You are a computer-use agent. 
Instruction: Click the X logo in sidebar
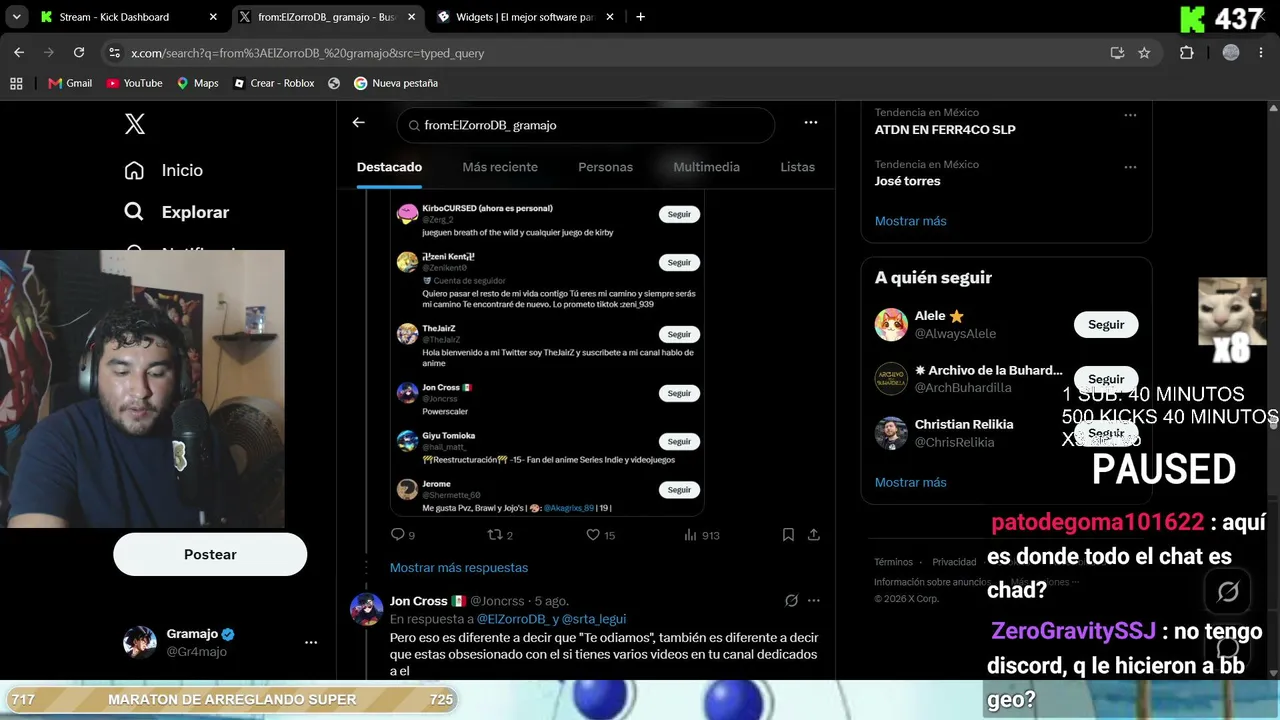pyautogui.click(x=135, y=124)
